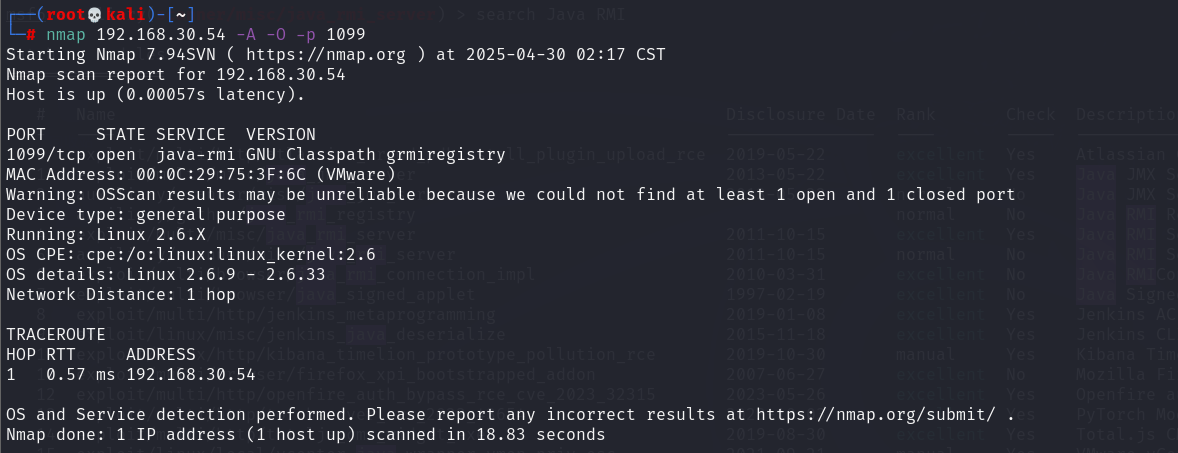Screen dimensions: 1178x453
Task: Click the -A flag in the command
Action: [x=245, y=35]
